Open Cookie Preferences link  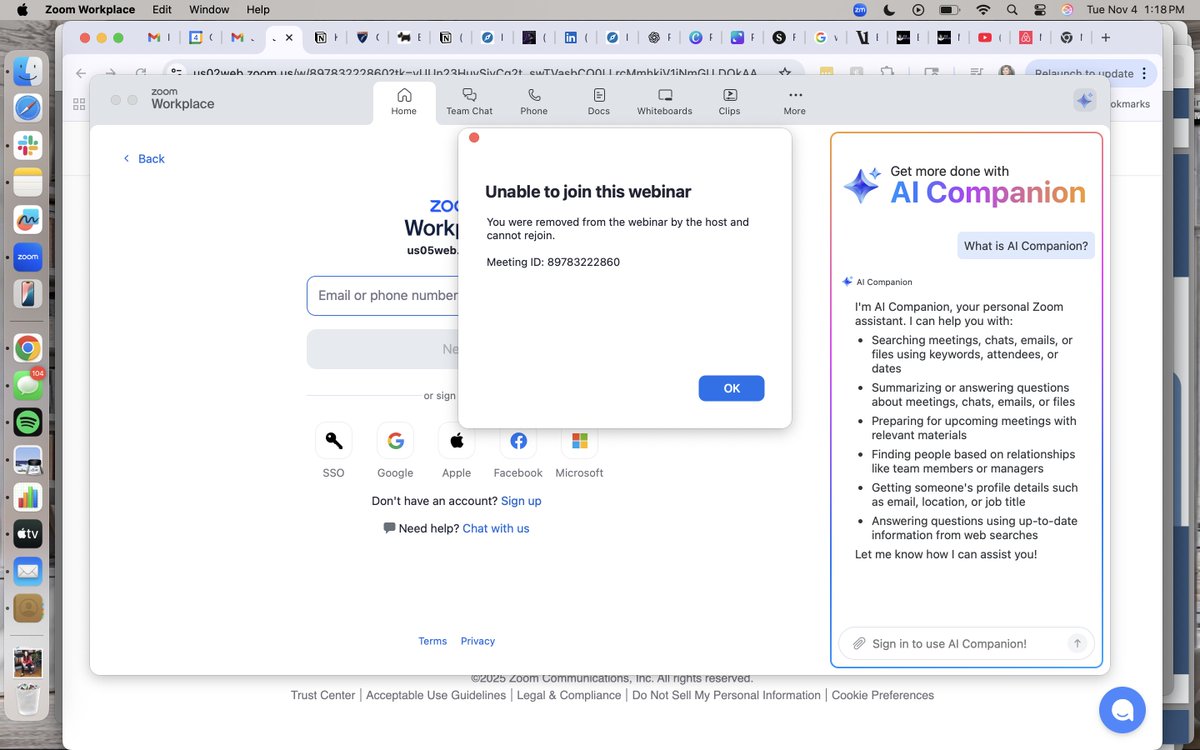coord(883,695)
